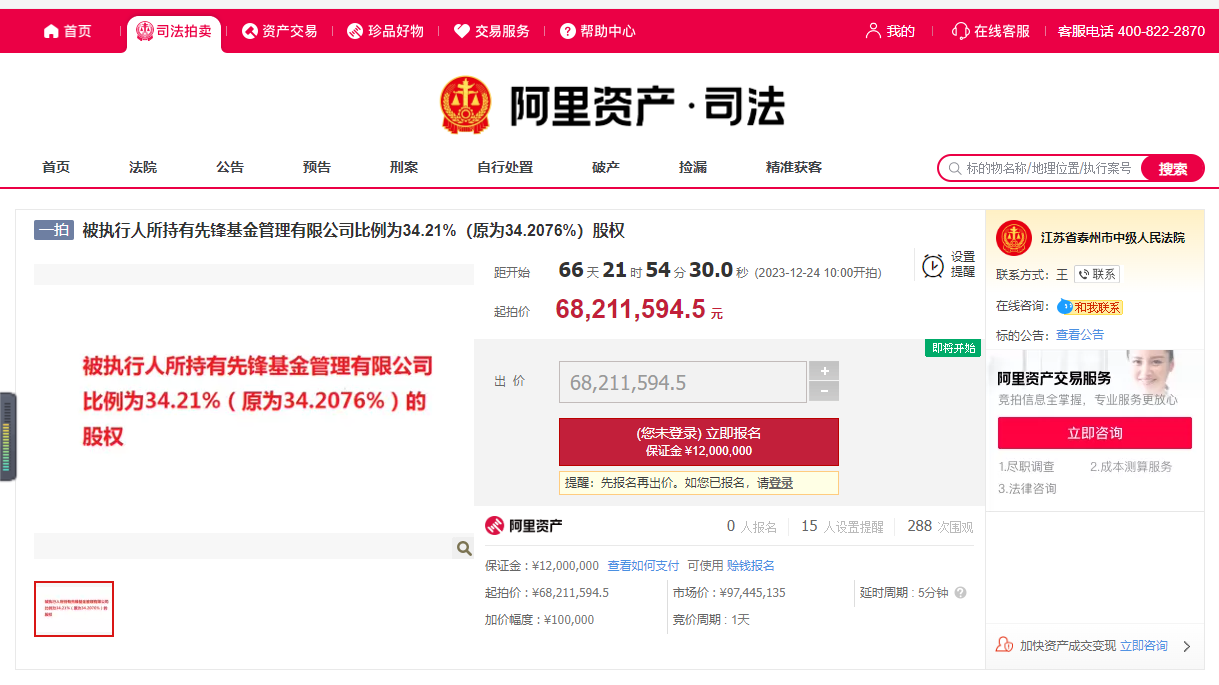Click the 阿里资产交易服务 banner heading

(1054, 378)
